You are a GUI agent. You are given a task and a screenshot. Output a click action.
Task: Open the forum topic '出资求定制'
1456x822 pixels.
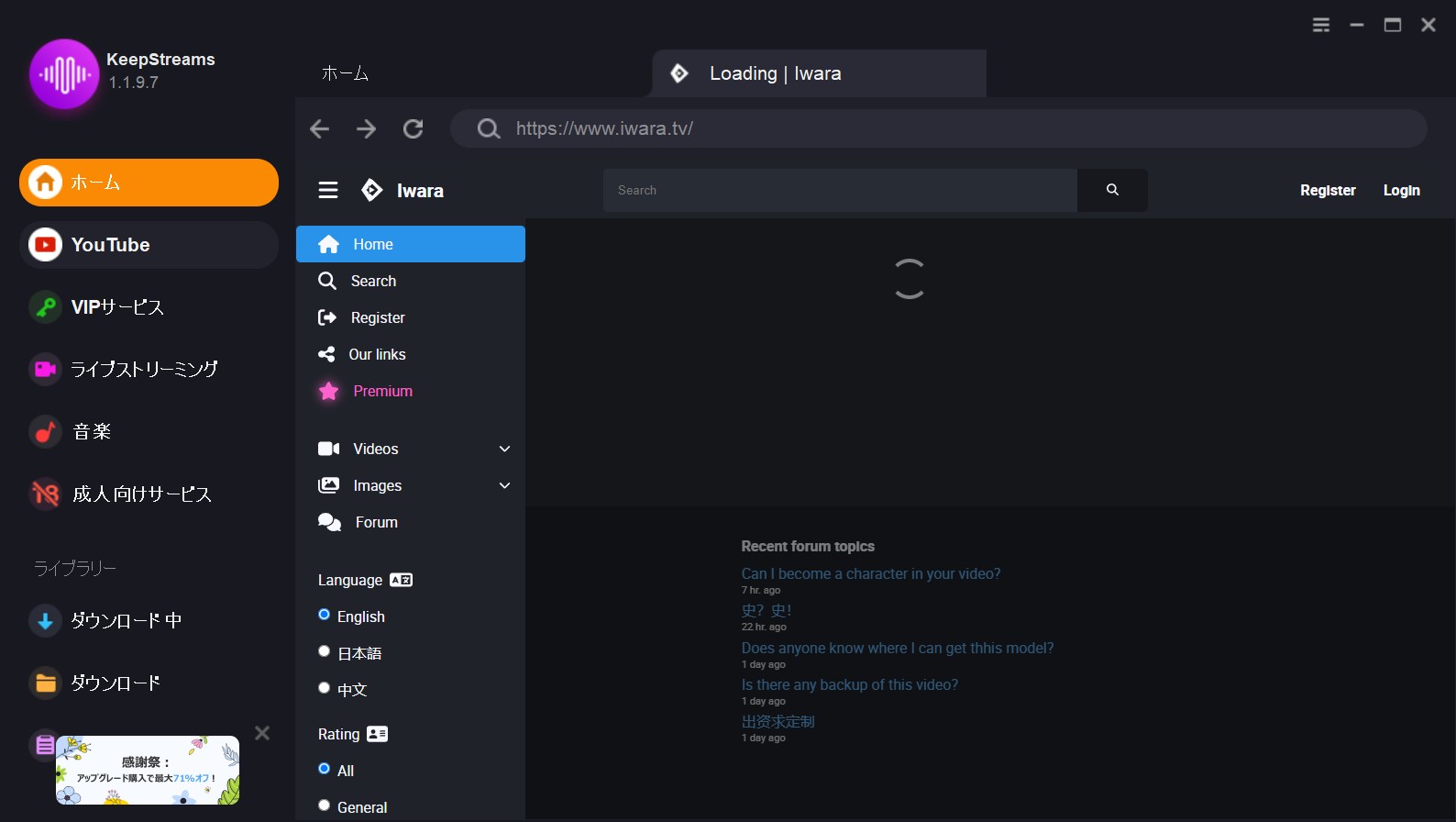click(x=778, y=721)
